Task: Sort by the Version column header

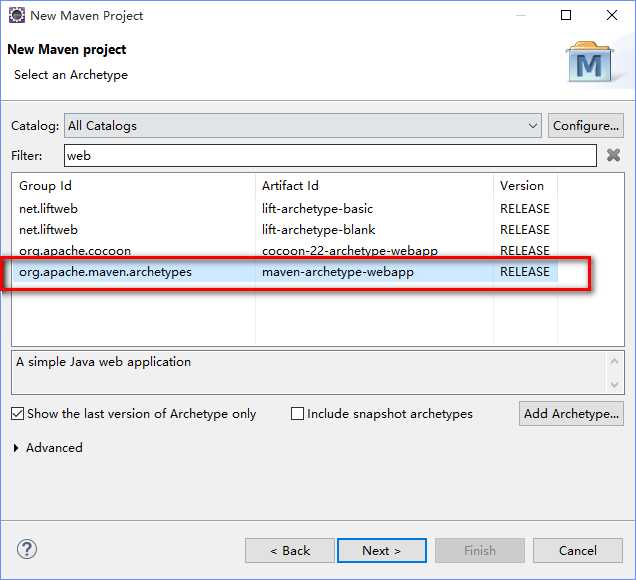Action: pos(526,186)
